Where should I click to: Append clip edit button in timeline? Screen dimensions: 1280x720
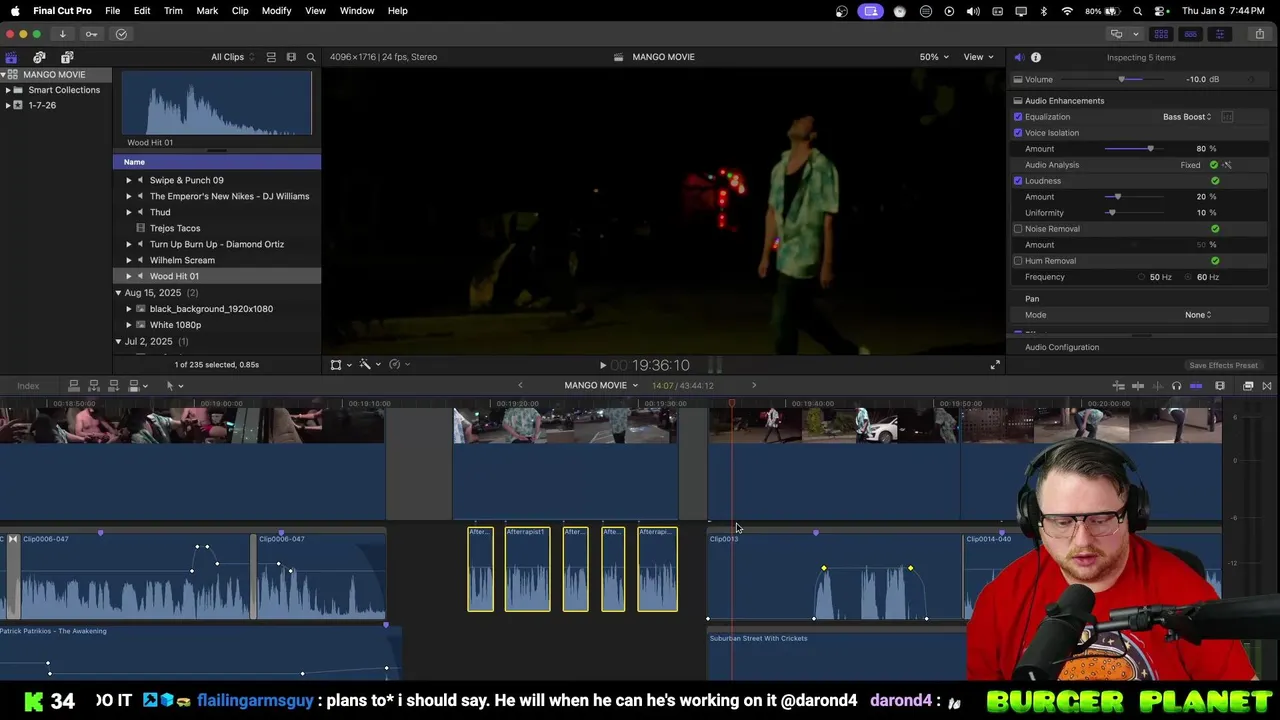point(113,386)
